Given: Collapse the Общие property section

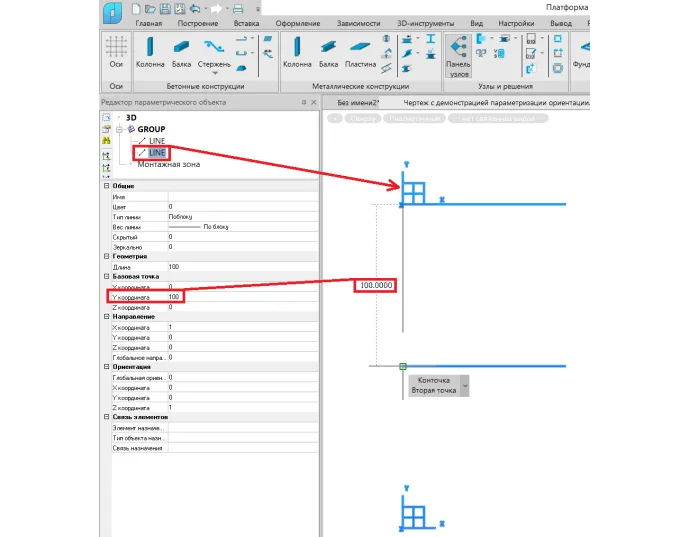Looking at the screenshot, I should point(106,186).
